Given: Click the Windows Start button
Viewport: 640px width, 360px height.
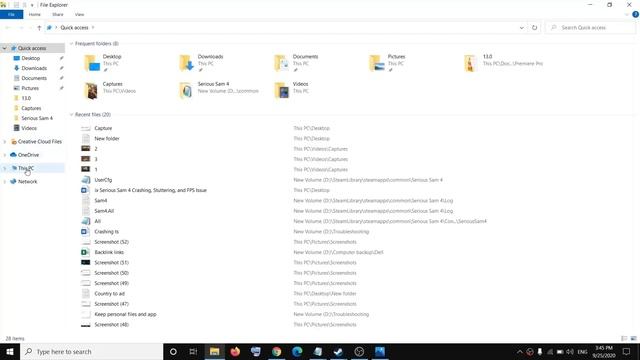Looking at the screenshot, I should (10, 351).
